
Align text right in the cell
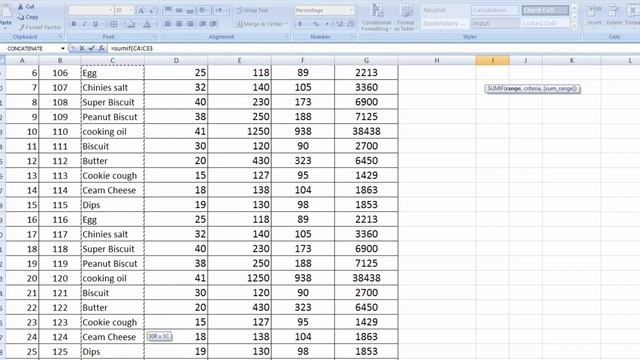pyautogui.click(x=190, y=24)
